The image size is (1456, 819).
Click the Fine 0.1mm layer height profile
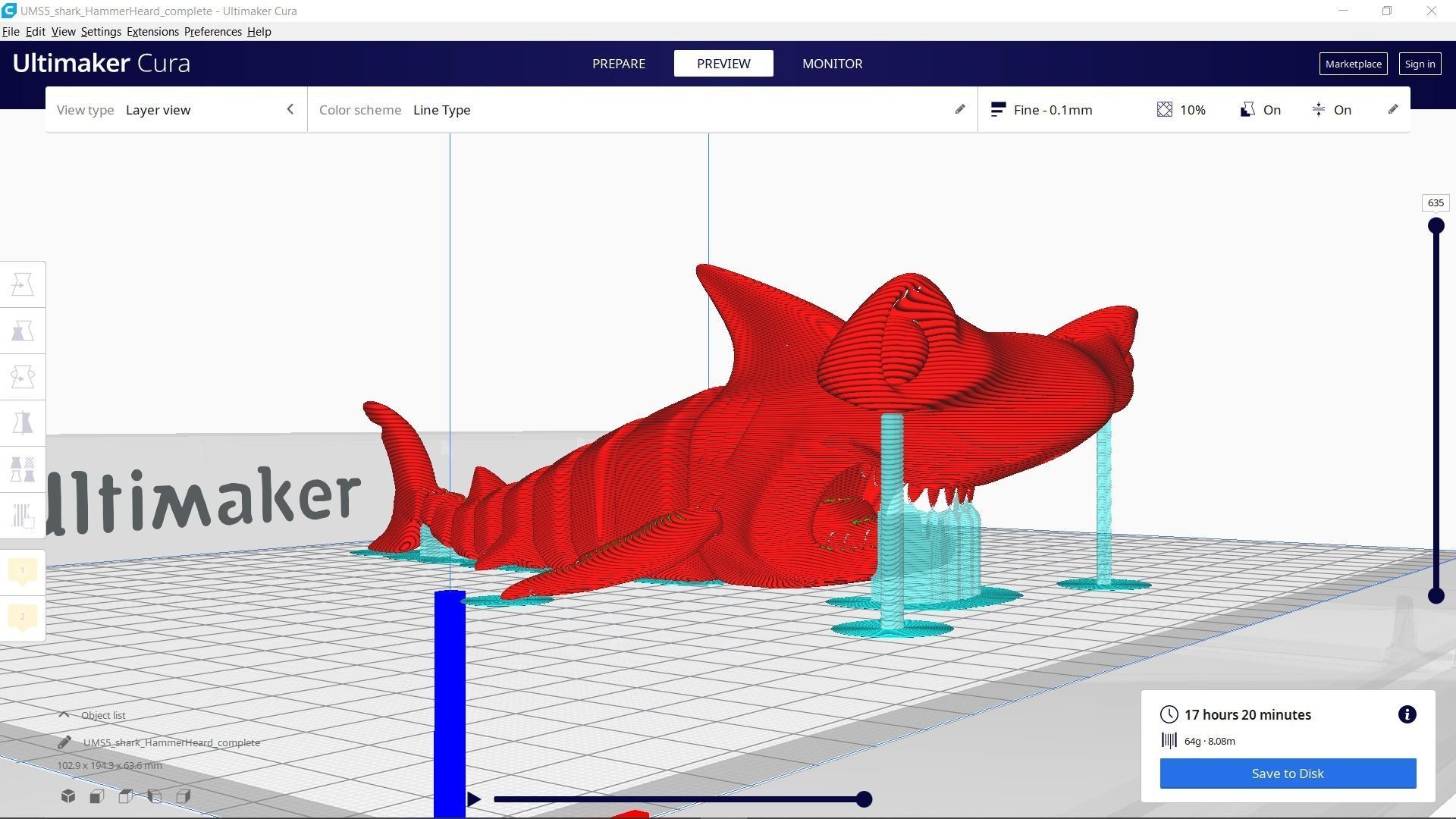(x=1042, y=110)
